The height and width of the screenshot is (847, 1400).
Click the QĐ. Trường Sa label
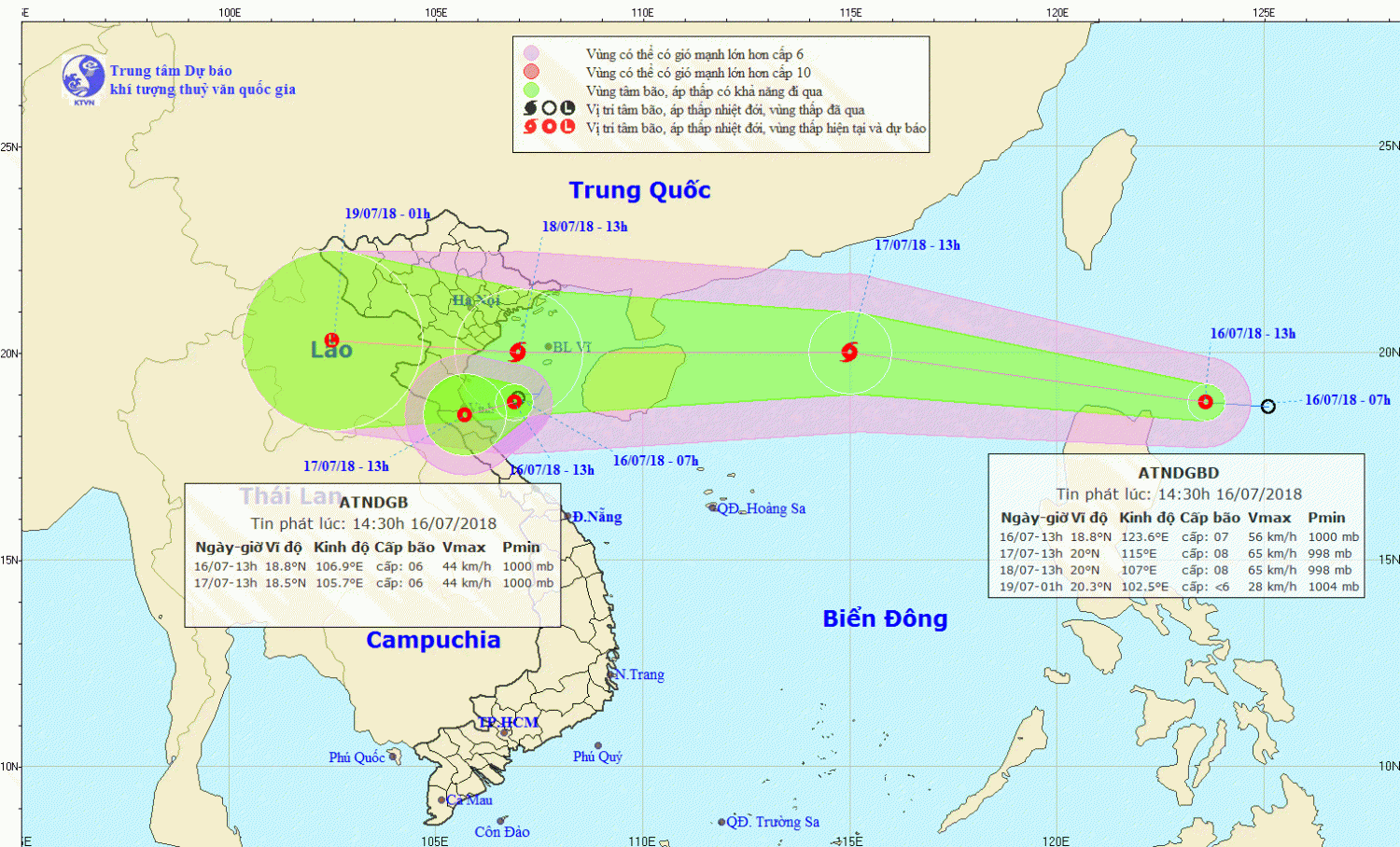773,822
